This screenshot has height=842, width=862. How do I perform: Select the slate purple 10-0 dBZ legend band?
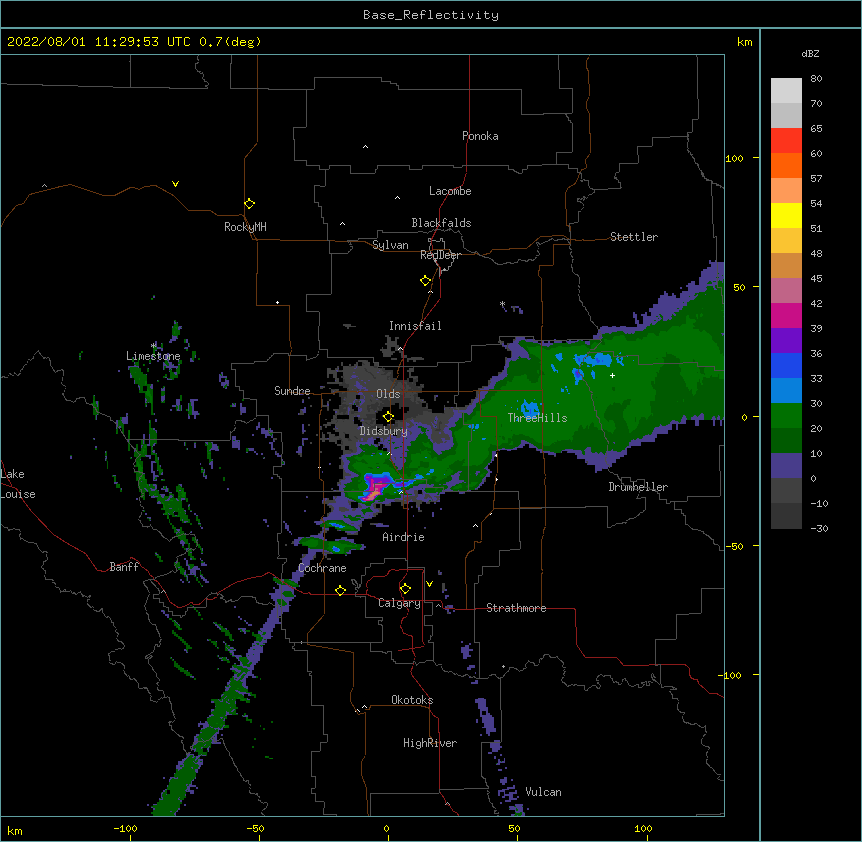point(786,466)
